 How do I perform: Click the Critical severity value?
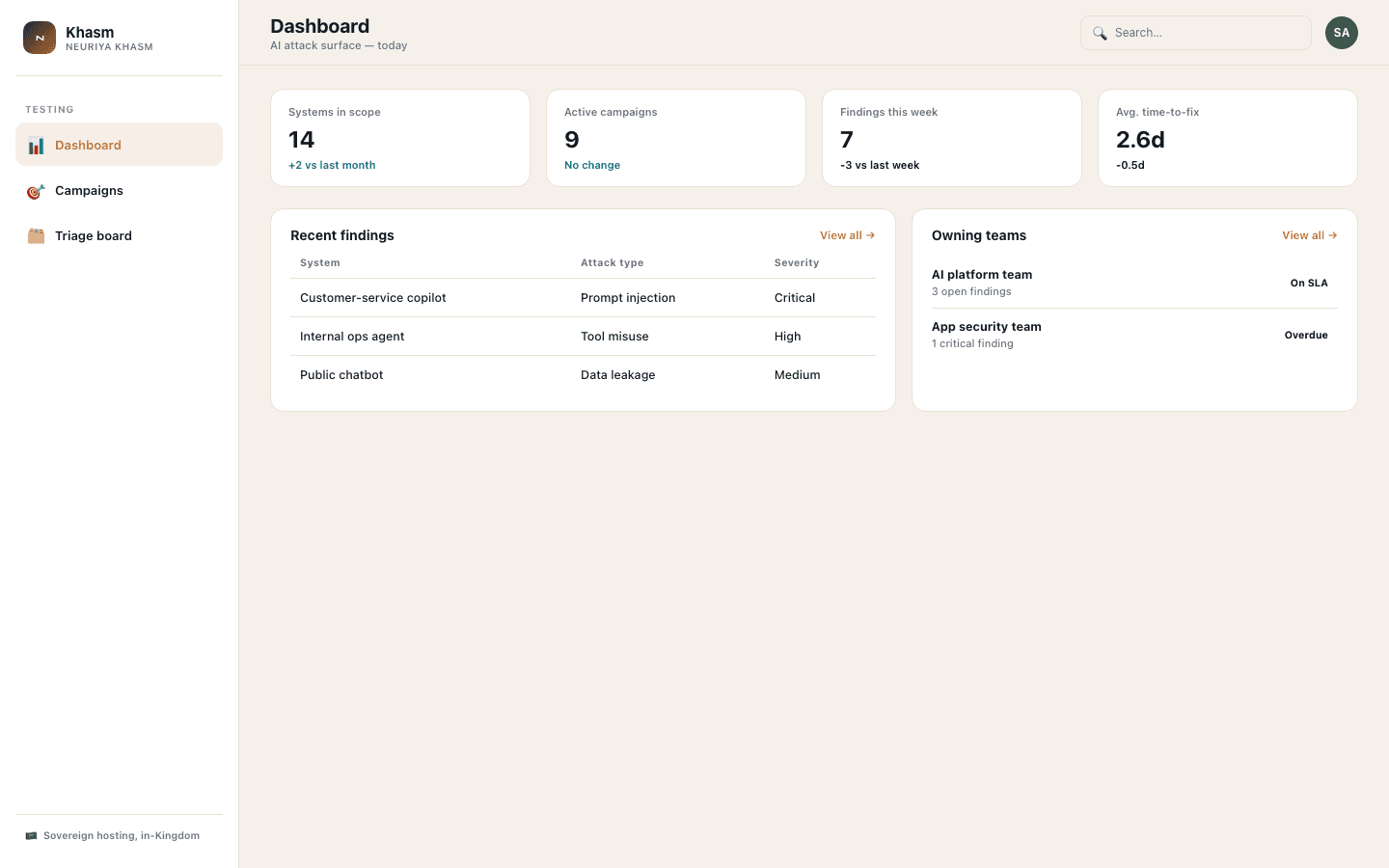coord(795,298)
